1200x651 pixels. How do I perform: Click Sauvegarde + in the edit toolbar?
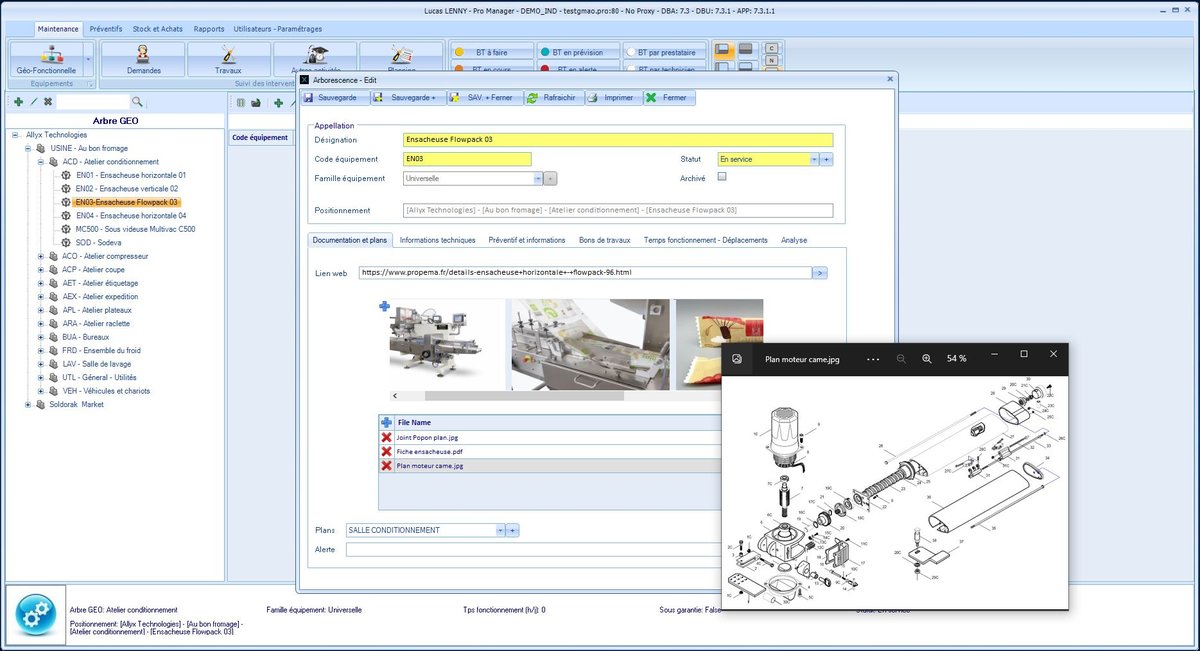click(x=406, y=98)
